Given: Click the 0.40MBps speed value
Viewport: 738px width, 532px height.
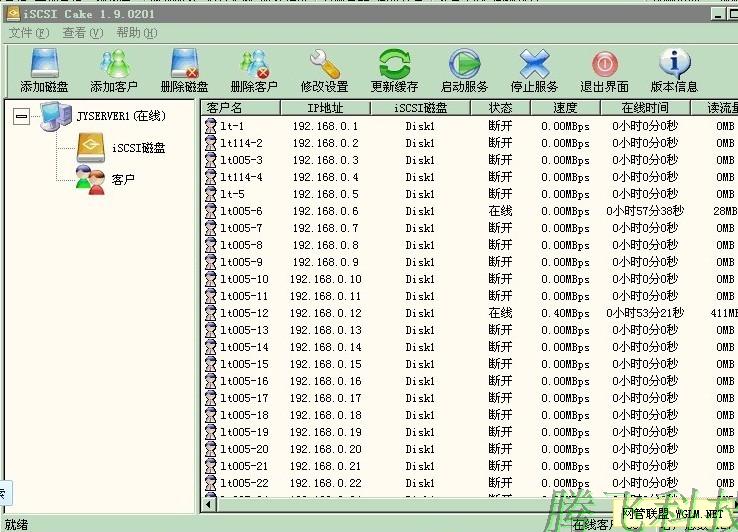Looking at the screenshot, I should click(x=565, y=313).
